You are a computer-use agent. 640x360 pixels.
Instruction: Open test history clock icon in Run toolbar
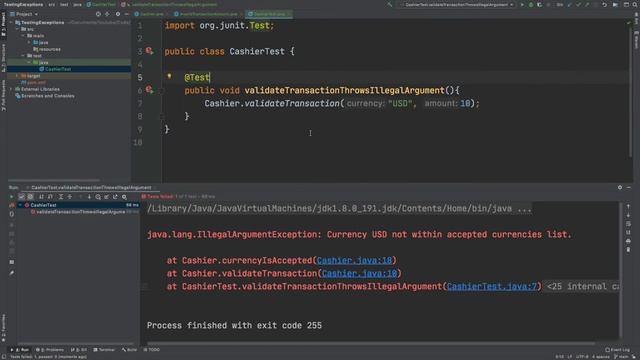click(x=98, y=197)
